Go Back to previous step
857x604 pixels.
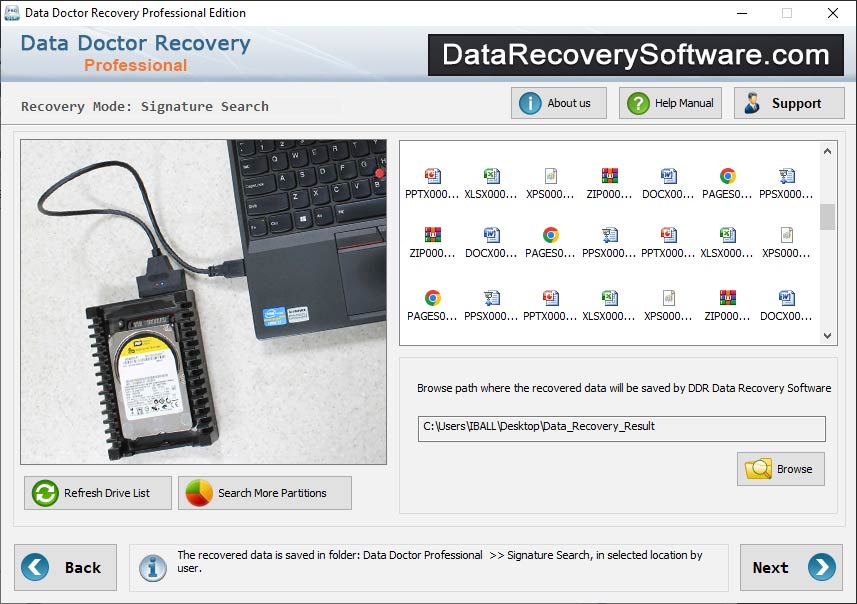(x=66, y=567)
